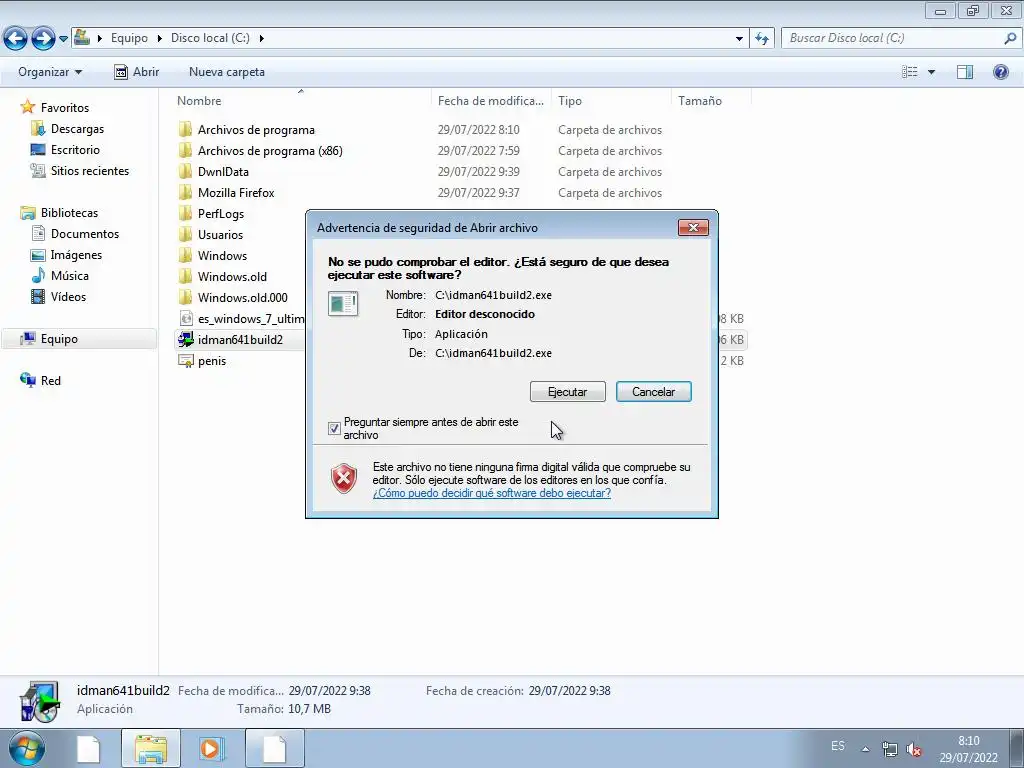The height and width of the screenshot is (768, 1024).
Task: Select the Windows folder
Action: click(x=222, y=255)
